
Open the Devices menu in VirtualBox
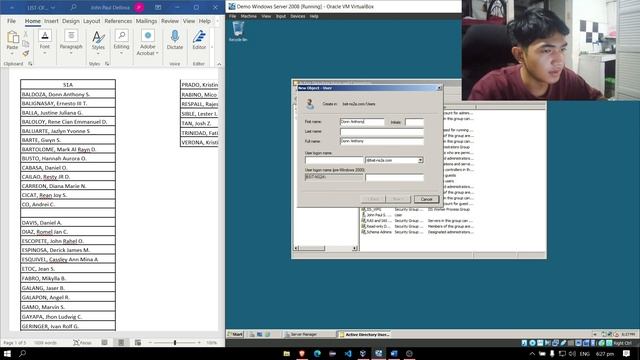tap(298, 16)
